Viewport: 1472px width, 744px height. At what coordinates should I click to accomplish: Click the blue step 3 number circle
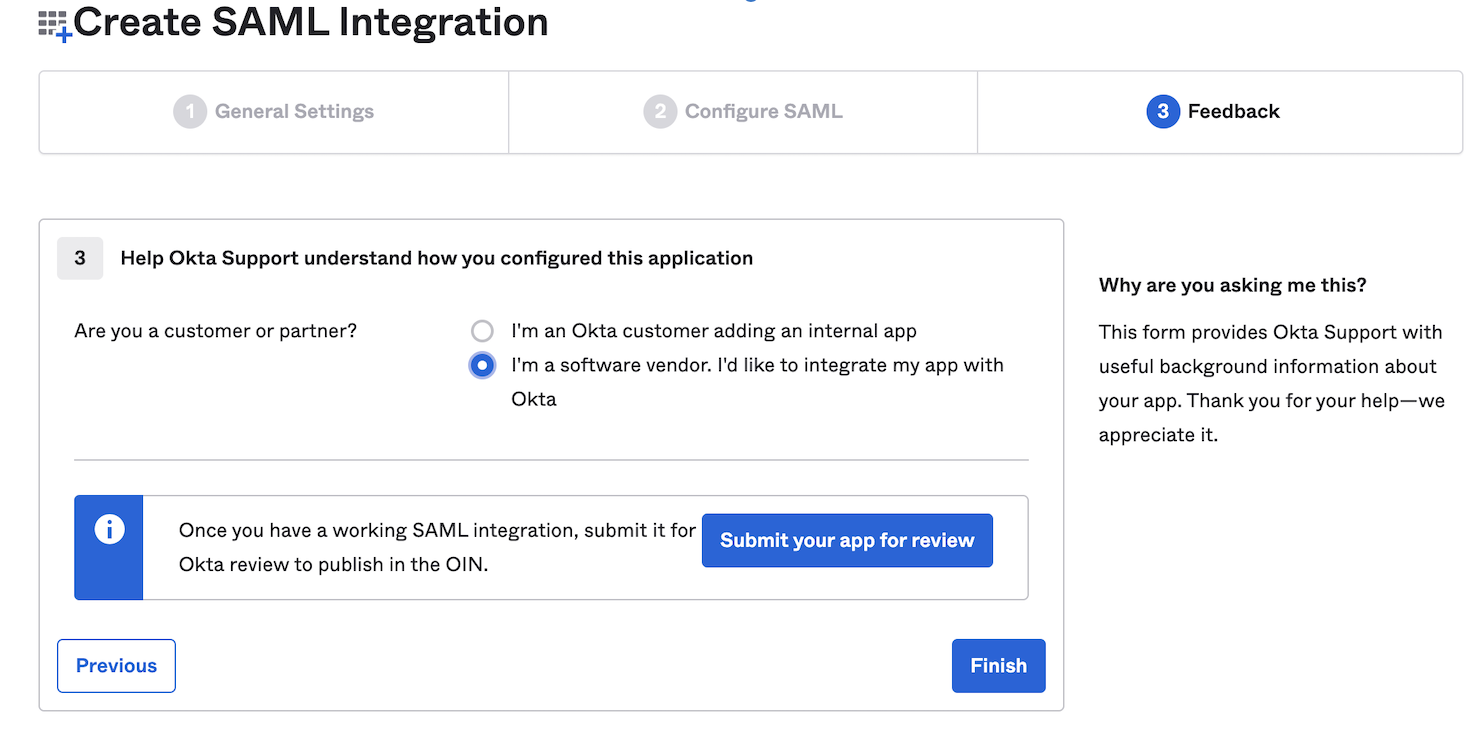(1162, 112)
